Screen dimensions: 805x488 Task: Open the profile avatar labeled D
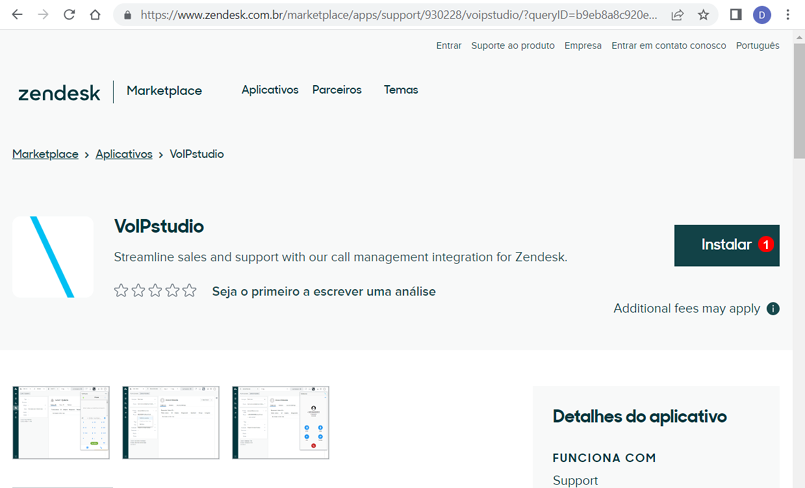[762, 15]
